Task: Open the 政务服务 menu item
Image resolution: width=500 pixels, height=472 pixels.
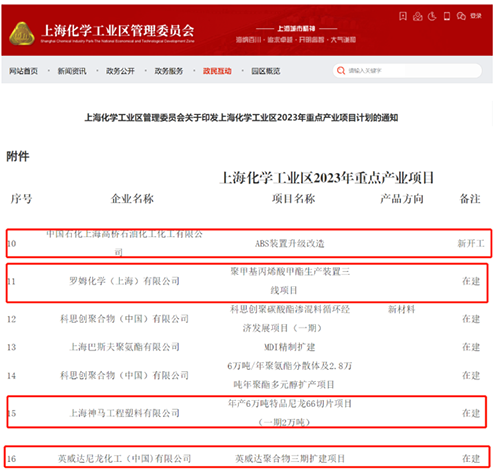Action: (x=169, y=71)
